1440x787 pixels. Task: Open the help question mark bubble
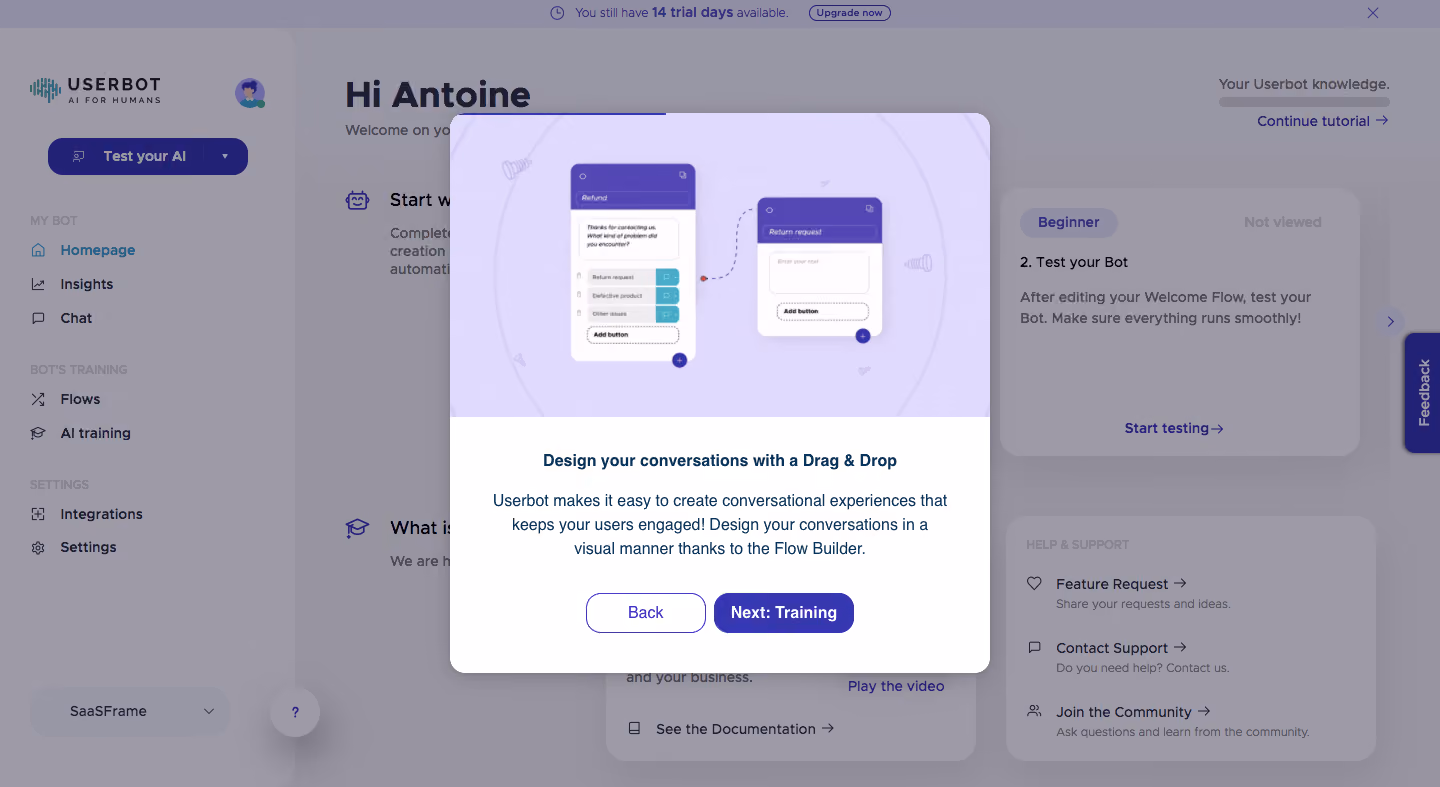pyautogui.click(x=295, y=713)
